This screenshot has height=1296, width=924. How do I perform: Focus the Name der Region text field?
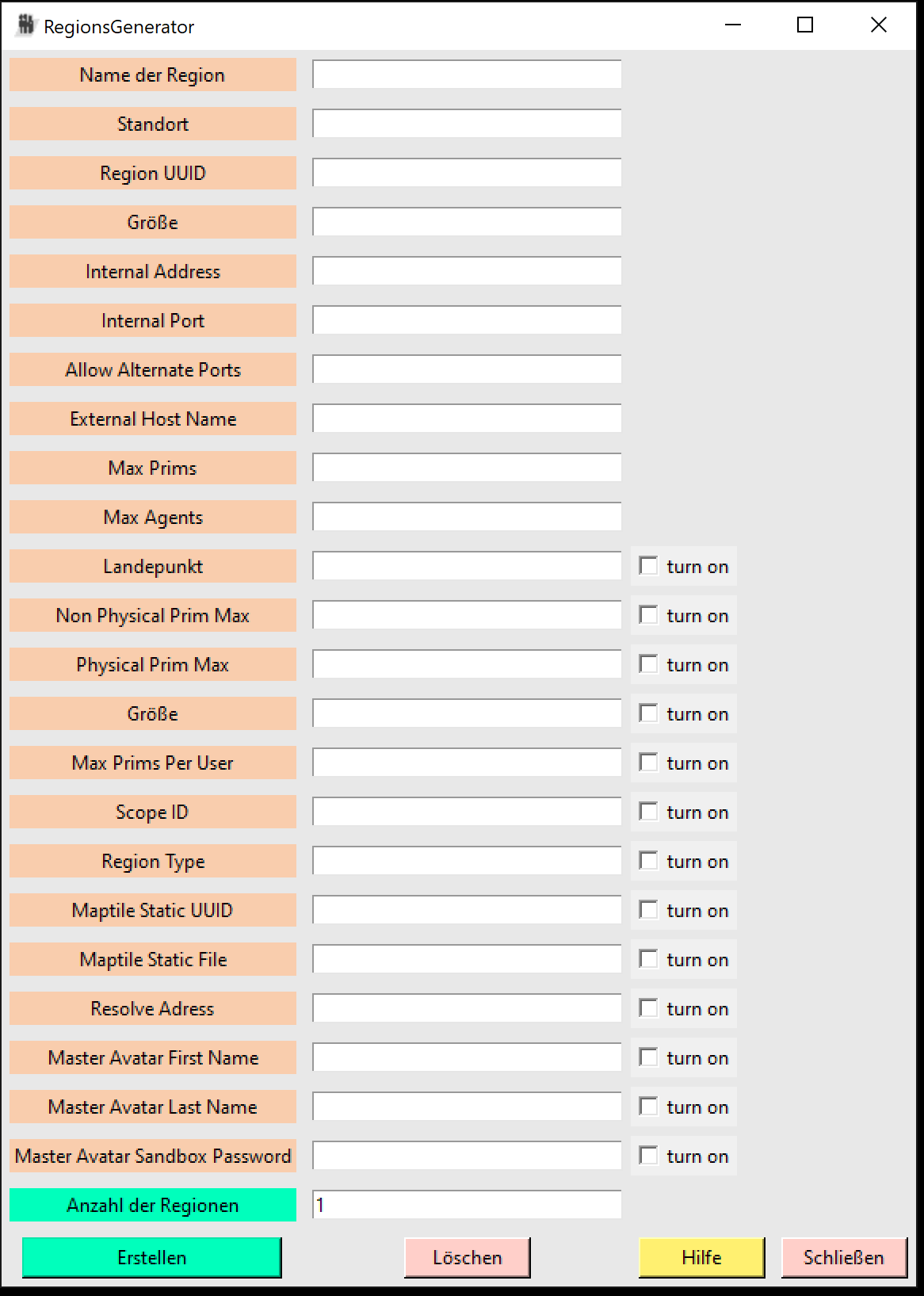coord(467,75)
